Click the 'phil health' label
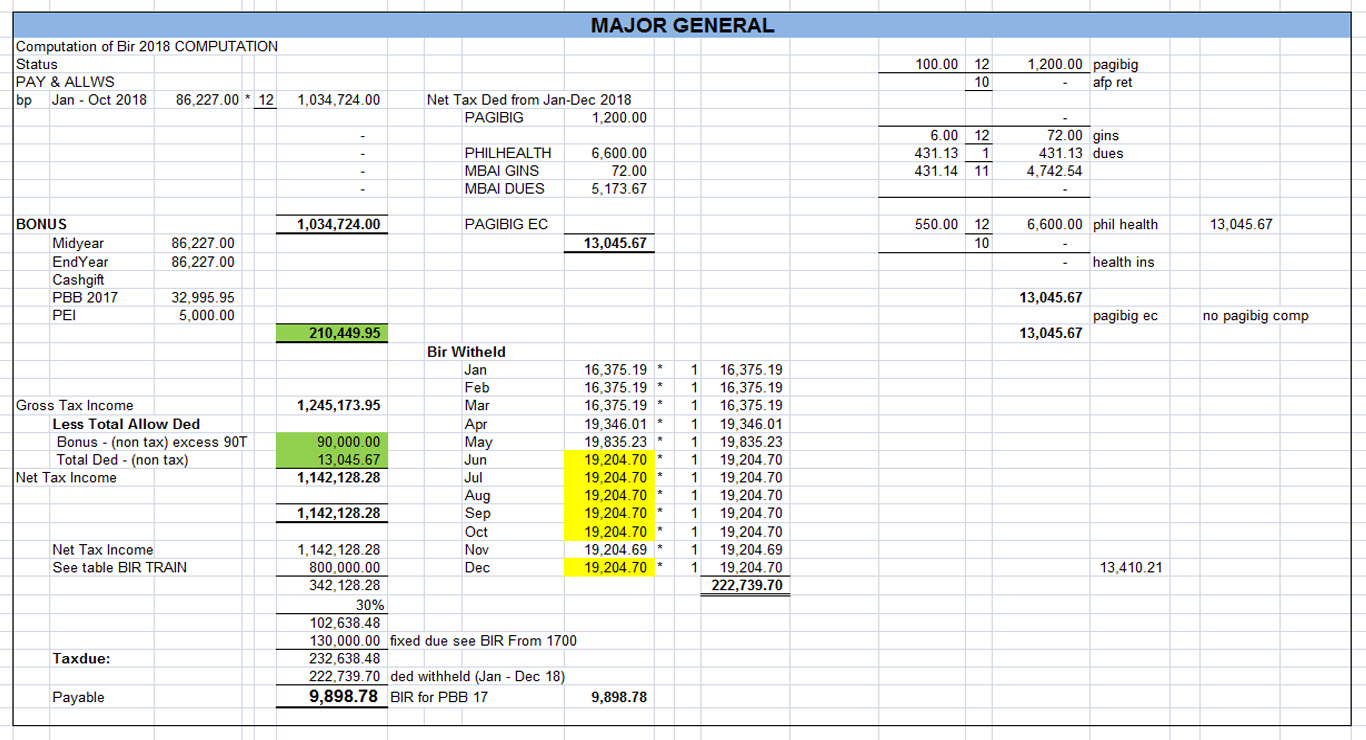 1125,225
